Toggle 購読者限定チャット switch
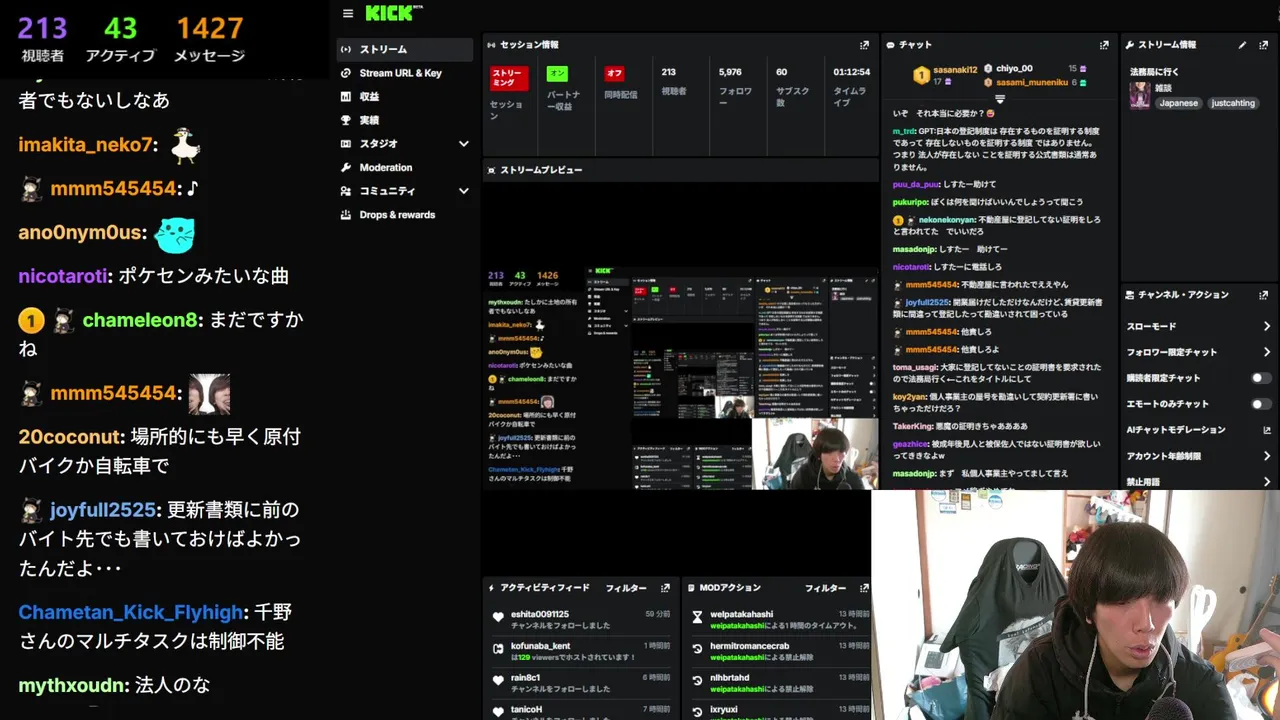1280x720 pixels. [1261, 378]
